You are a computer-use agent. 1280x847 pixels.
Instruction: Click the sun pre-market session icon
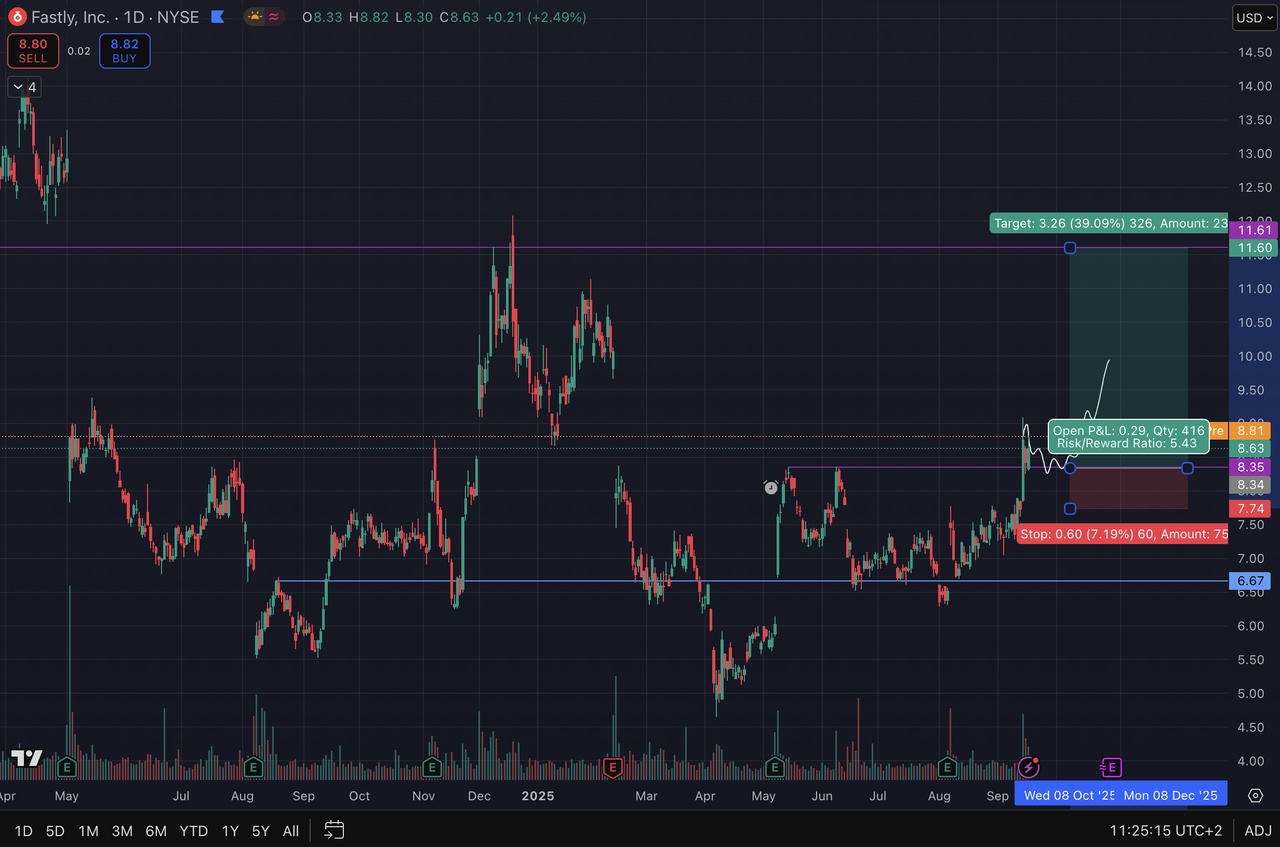tap(255, 17)
